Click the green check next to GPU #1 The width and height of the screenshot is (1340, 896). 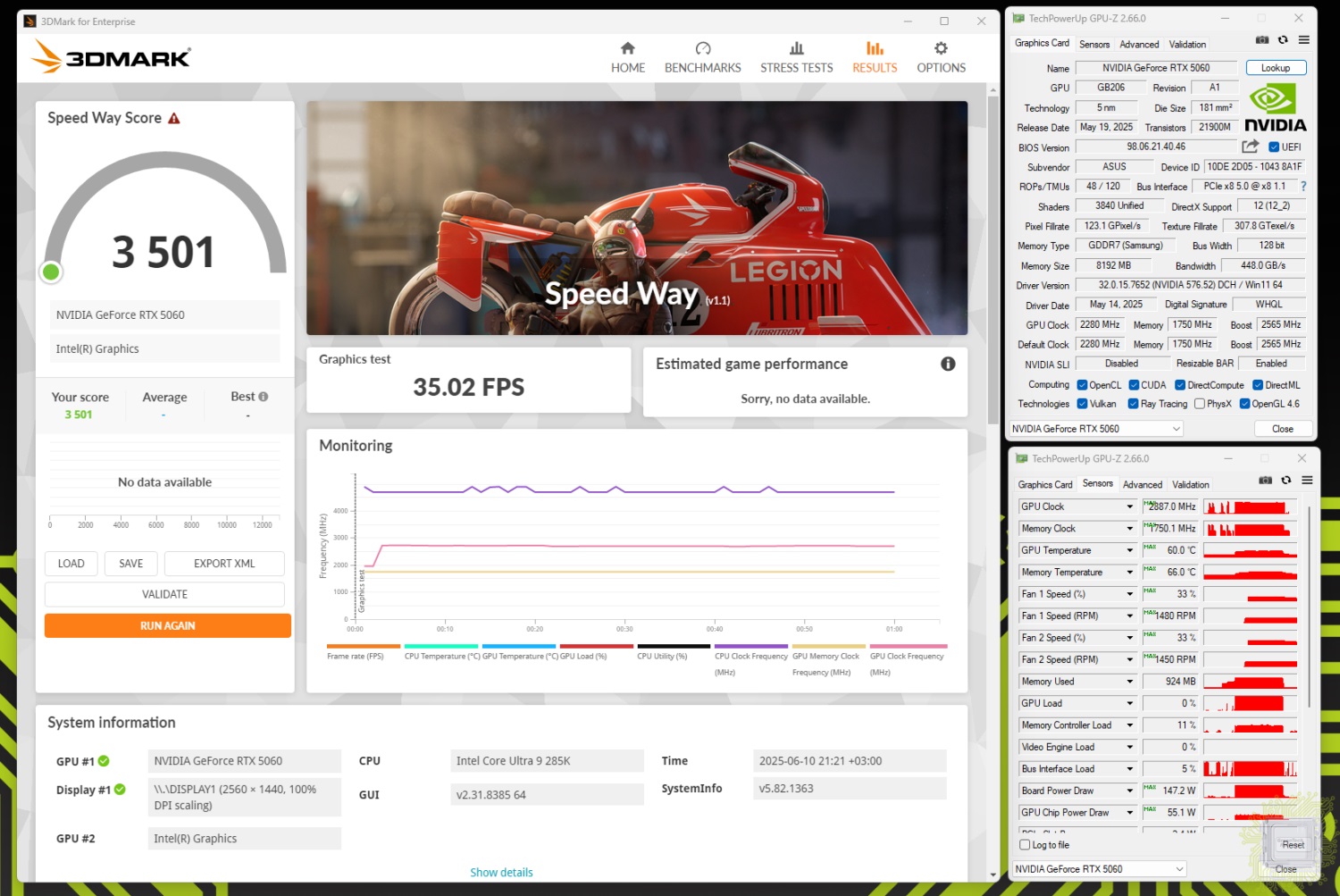coord(104,761)
